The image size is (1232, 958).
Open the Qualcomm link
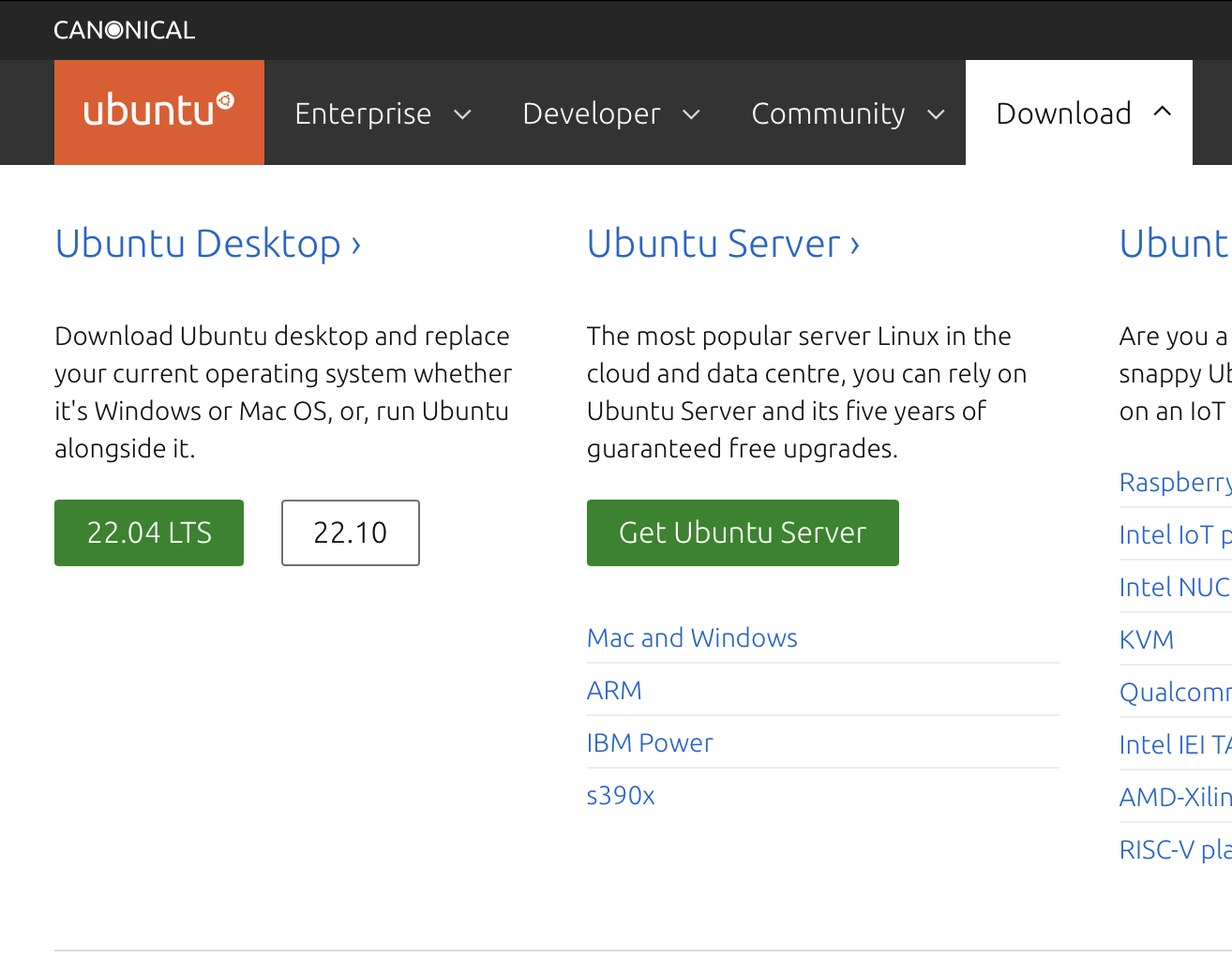[x=1176, y=692]
